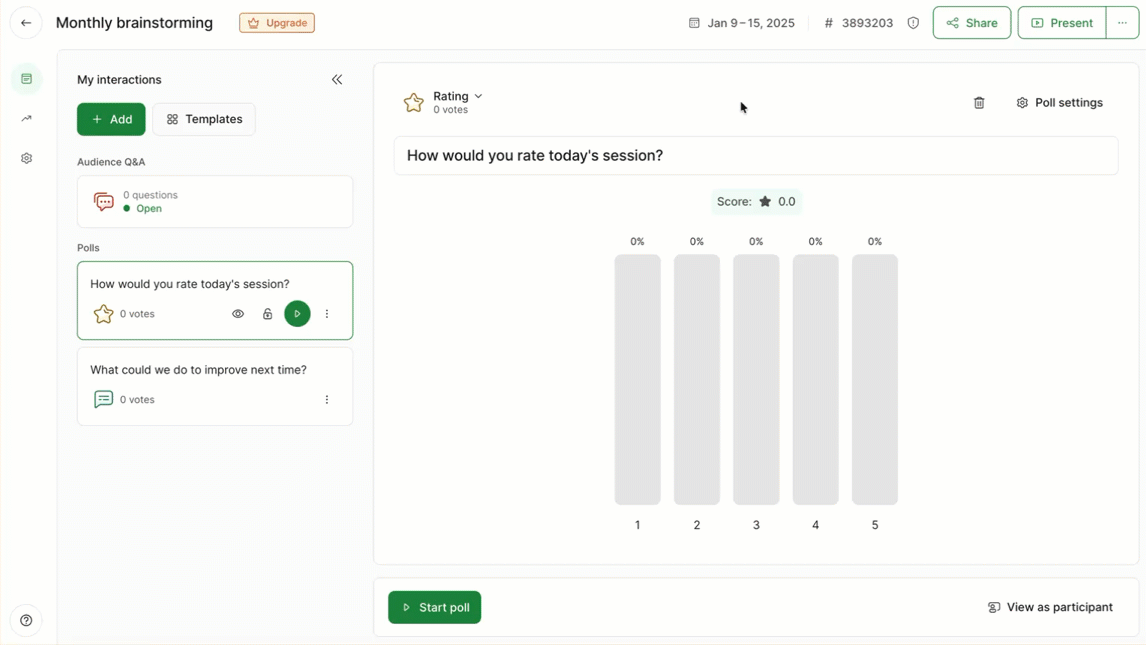
Task: Click the Upgrade button
Action: tap(277, 23)
